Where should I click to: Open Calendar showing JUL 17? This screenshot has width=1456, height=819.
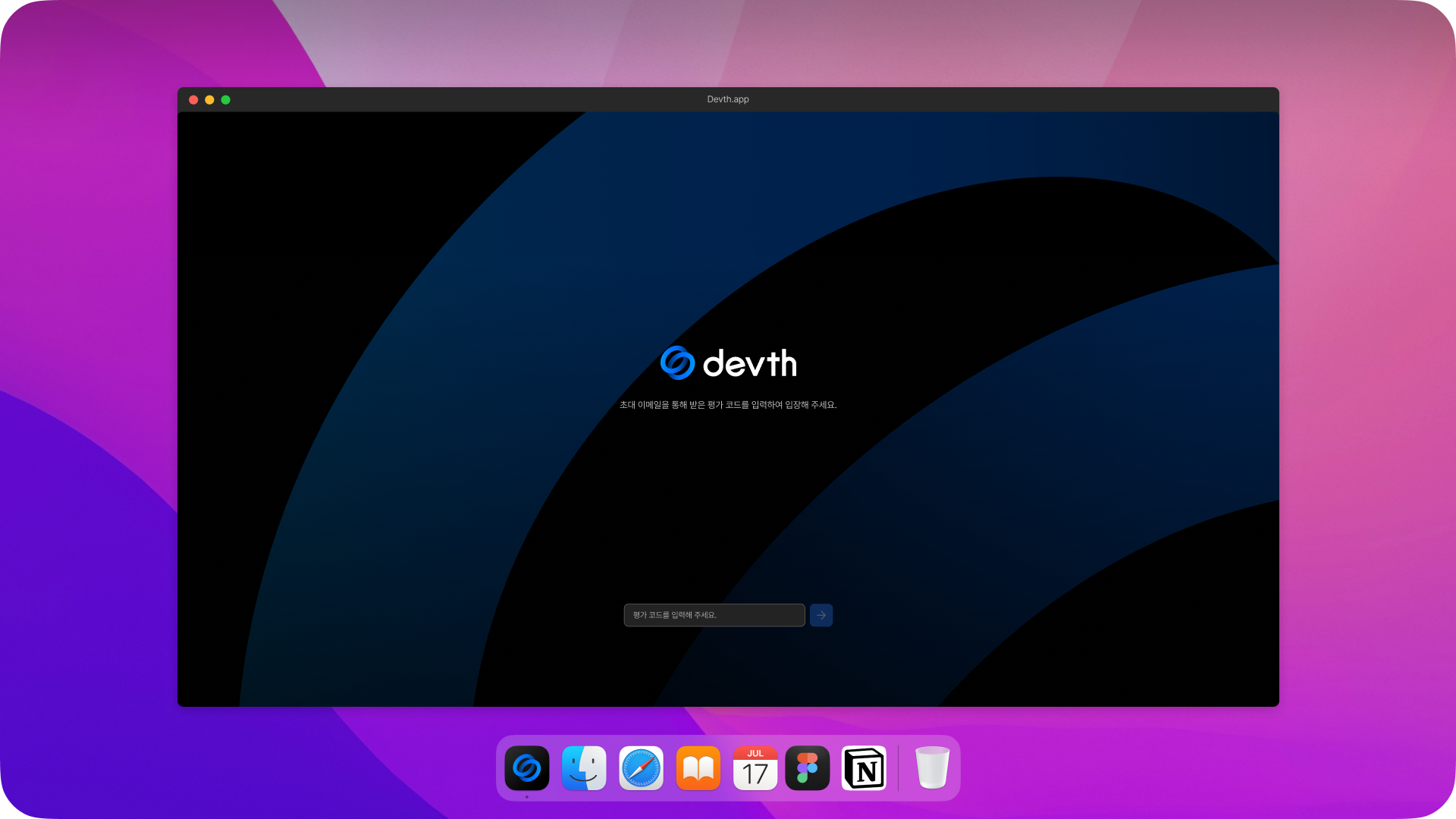pyautogui.click(x=755, y=768)
